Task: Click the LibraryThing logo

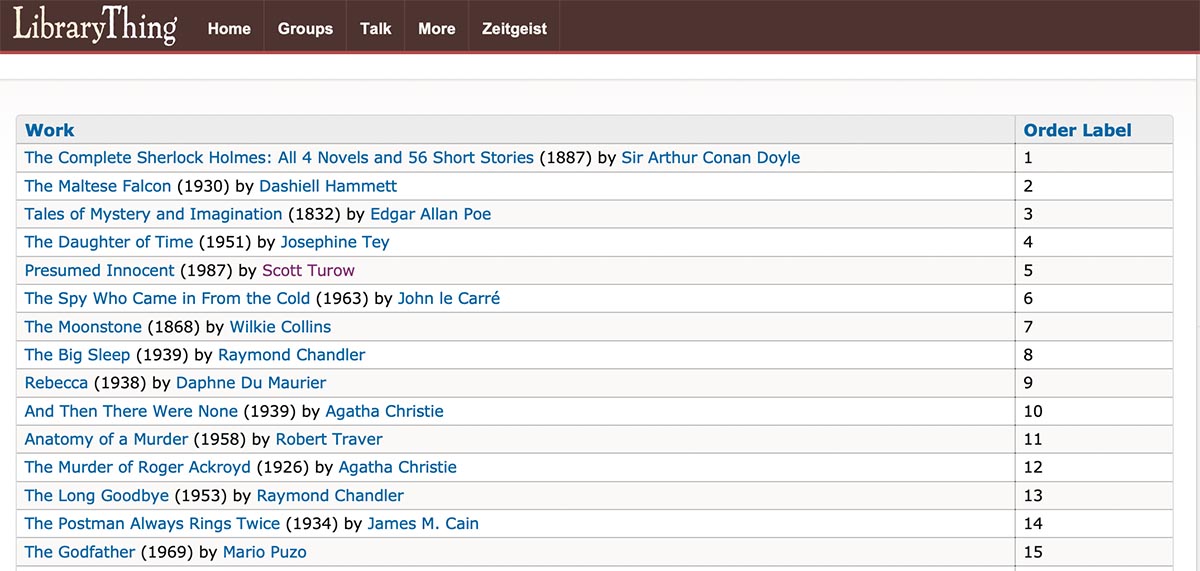Action: click(x=95, y=26)
